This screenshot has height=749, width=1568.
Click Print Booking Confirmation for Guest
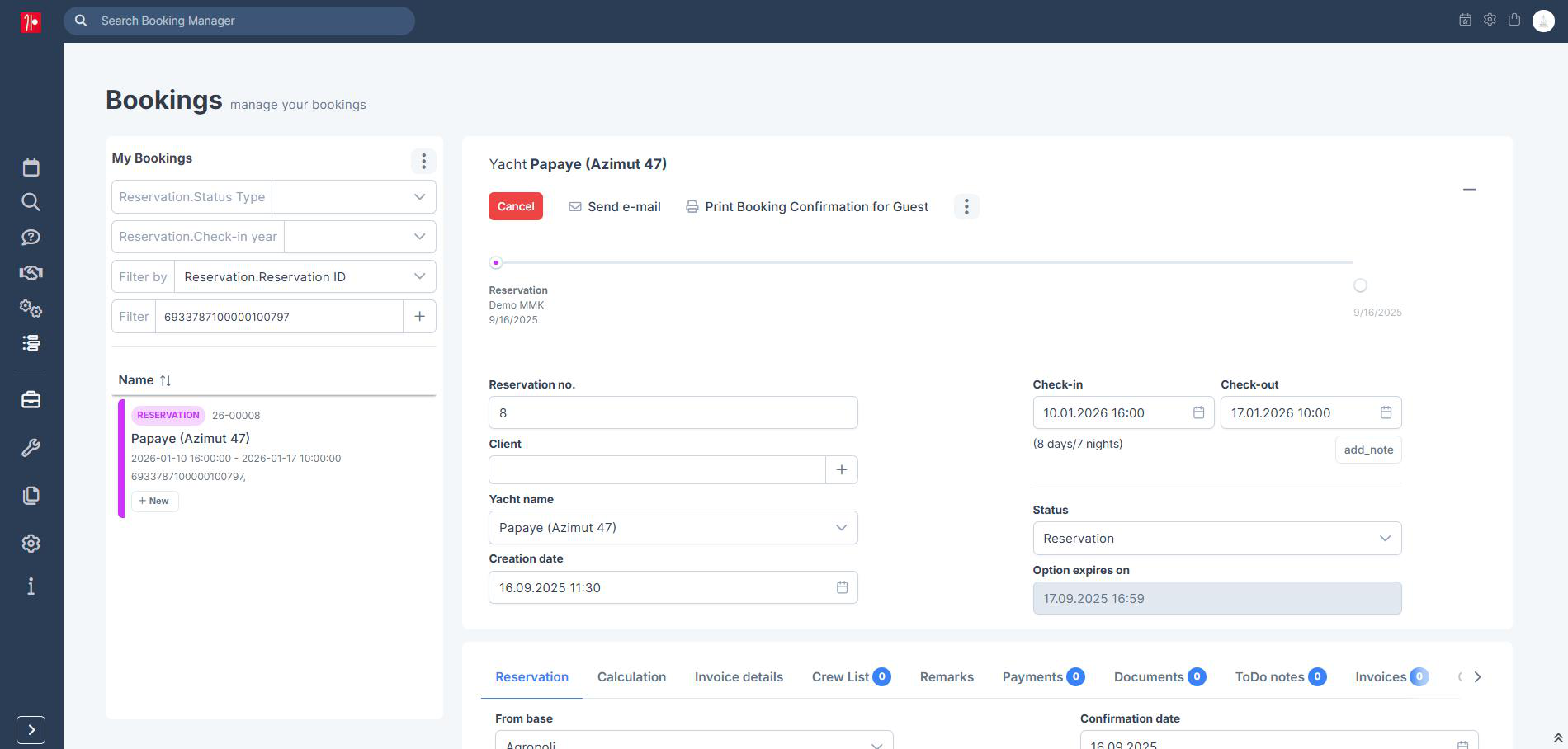807,207
